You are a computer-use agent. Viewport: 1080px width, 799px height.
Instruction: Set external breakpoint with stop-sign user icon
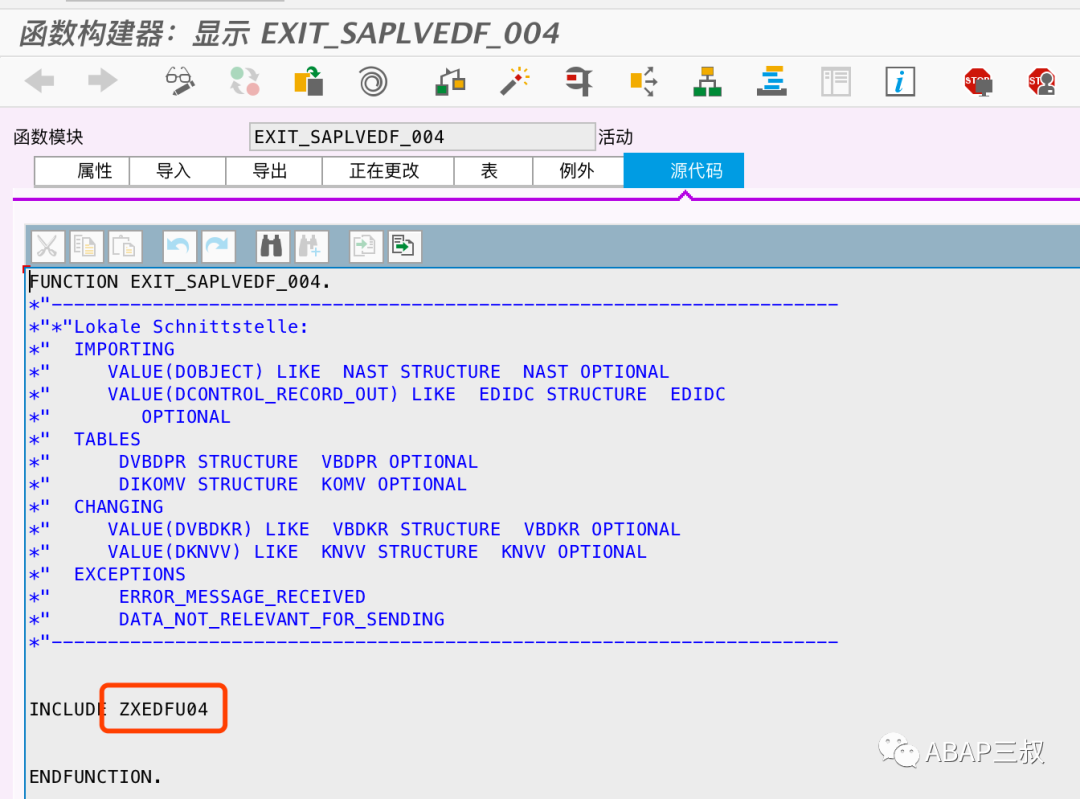[1041, 81]
